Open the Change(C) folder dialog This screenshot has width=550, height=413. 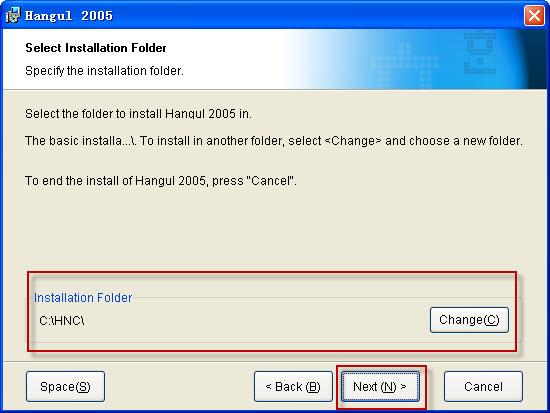(x=469, y=320)
